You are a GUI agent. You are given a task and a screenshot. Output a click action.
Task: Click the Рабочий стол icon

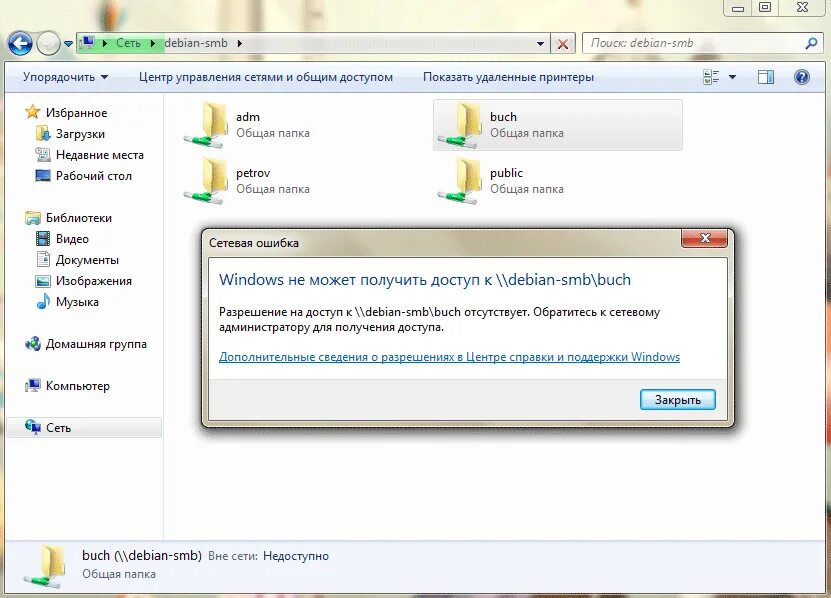pos(42,175)
